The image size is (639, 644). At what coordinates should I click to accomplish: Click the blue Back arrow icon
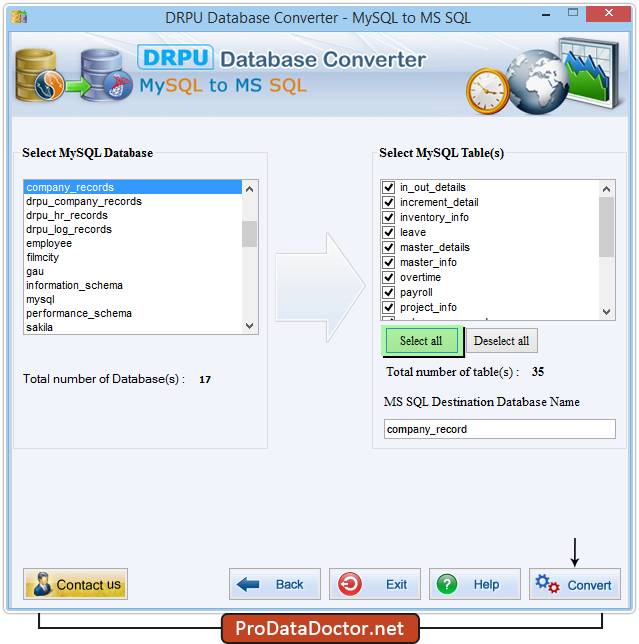(x=248, y=584)
